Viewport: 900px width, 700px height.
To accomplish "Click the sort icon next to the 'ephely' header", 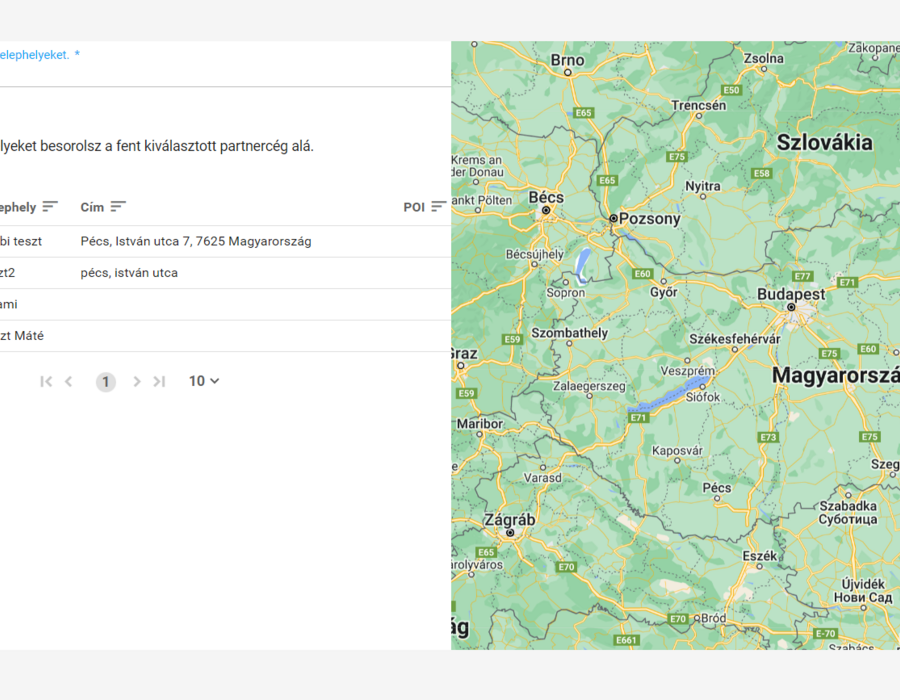I will click(x=50, y=207).
